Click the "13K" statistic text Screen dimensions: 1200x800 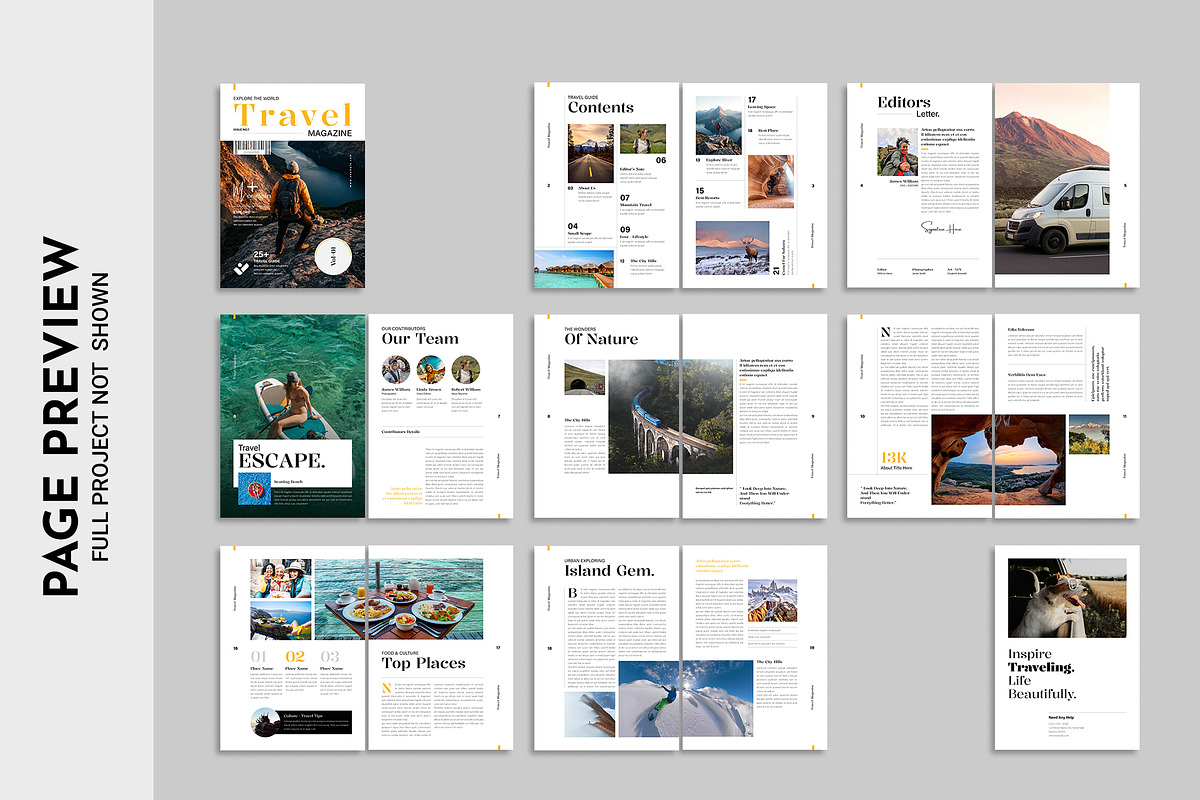tap(892, 457)
